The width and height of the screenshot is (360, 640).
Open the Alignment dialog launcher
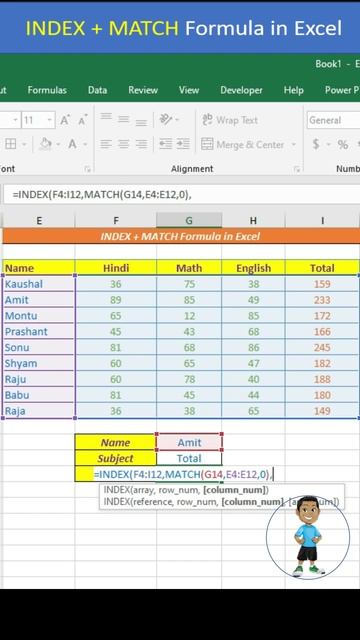point(296,169)
